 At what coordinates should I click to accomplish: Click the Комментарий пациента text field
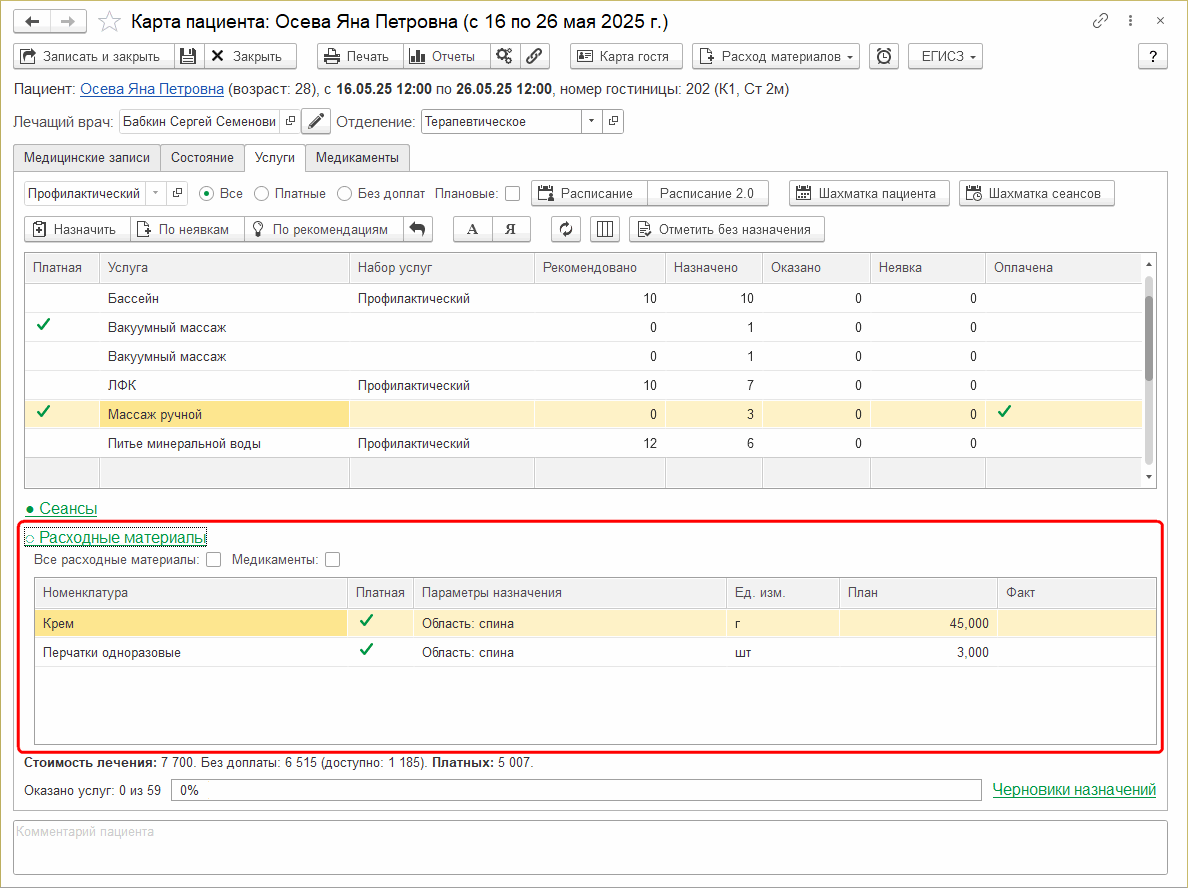pos(590,846)
